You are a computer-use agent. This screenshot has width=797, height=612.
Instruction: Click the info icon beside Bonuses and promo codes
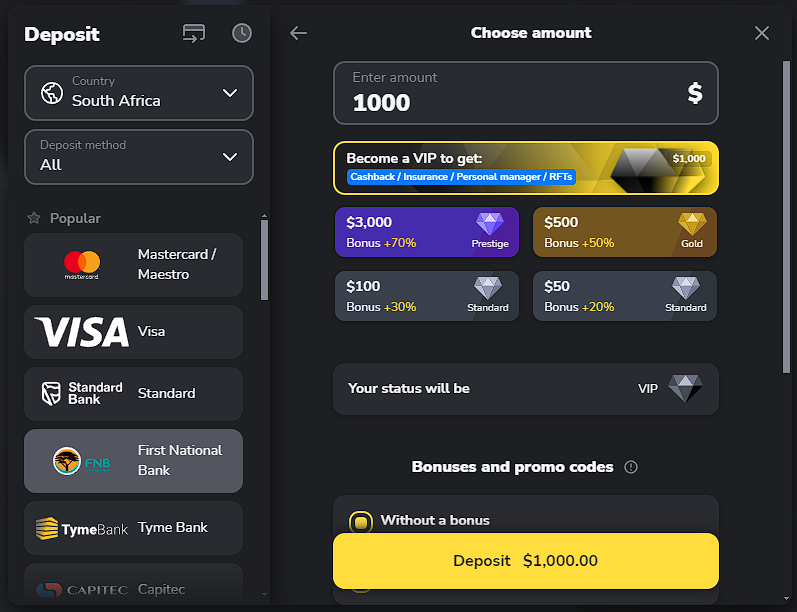click(631, 467)
